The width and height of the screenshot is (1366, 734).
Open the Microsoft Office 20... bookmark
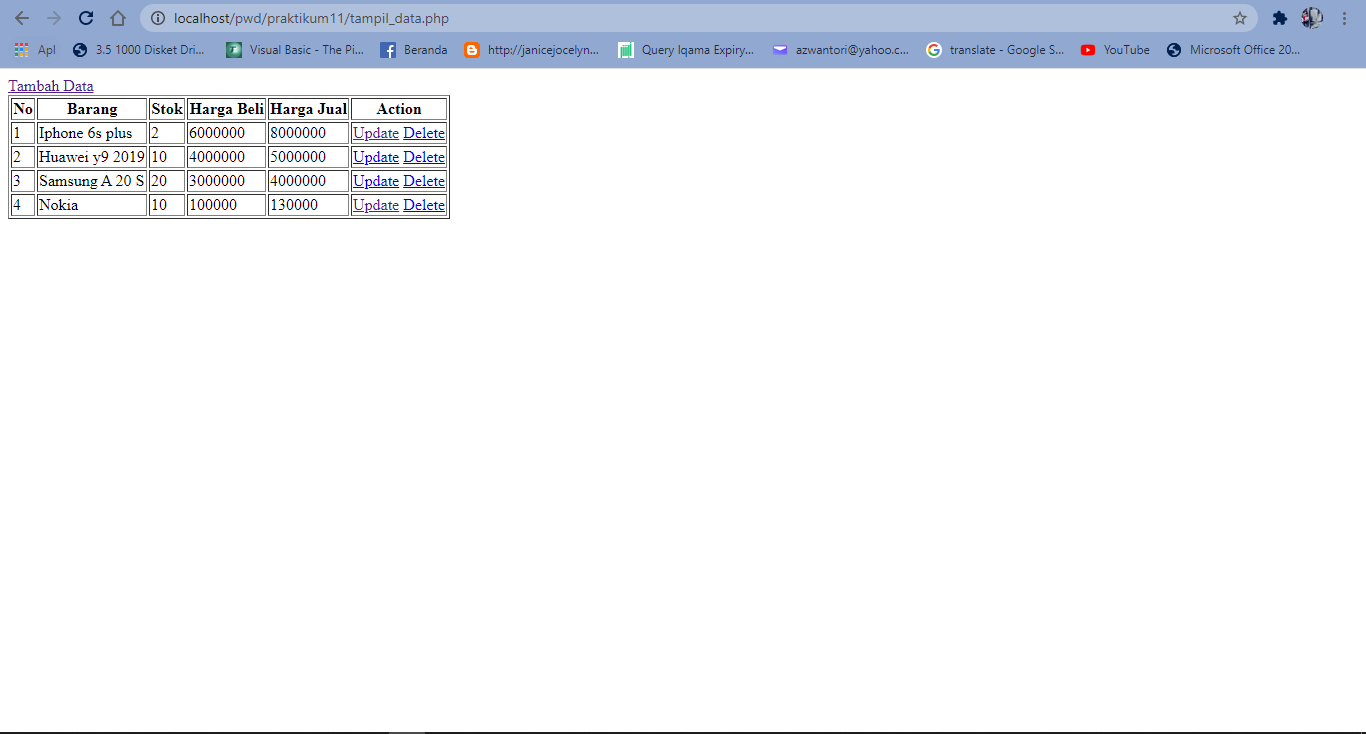tap(1234, 50)
